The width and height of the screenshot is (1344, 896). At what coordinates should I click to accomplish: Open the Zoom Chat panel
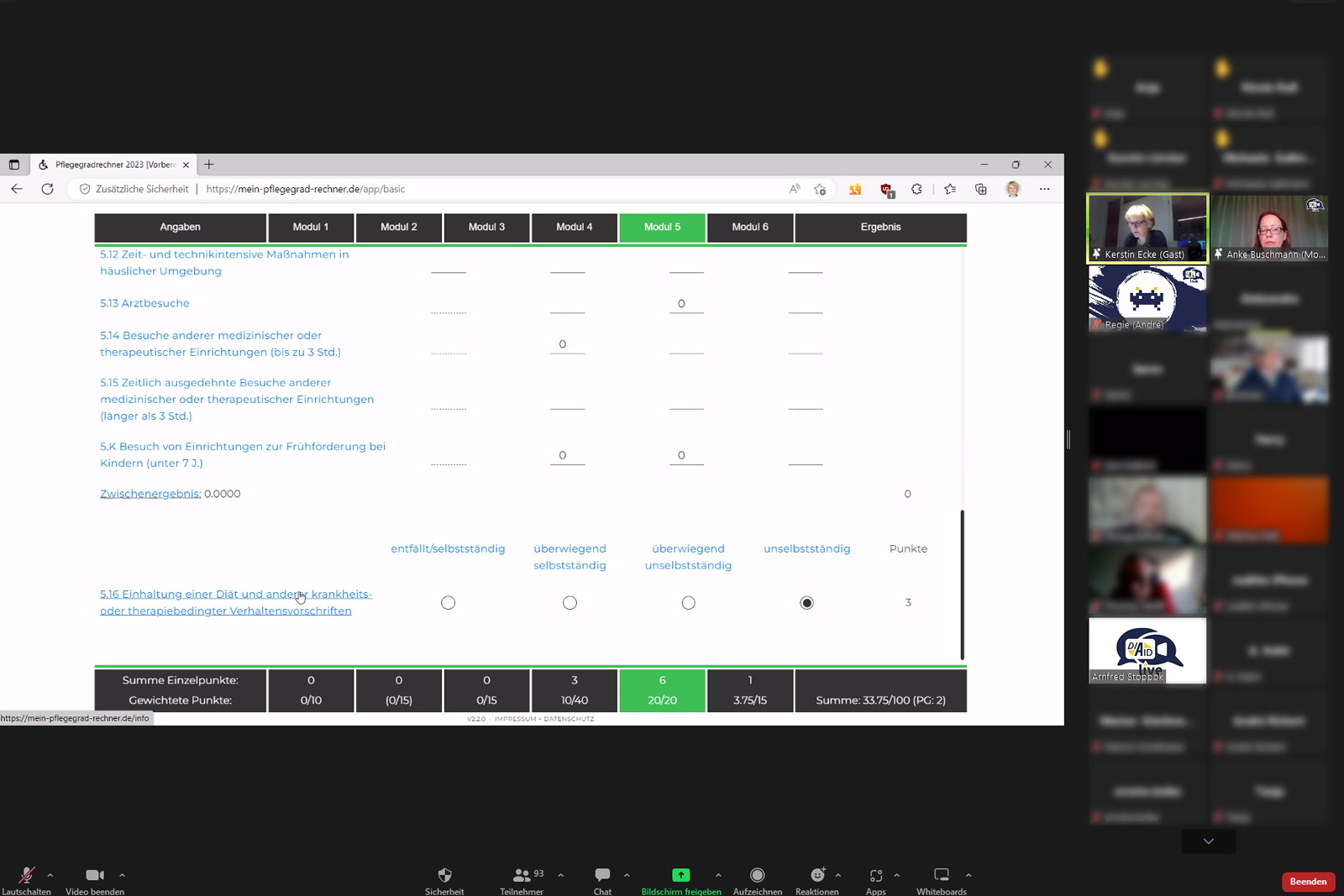click(602, 875)
